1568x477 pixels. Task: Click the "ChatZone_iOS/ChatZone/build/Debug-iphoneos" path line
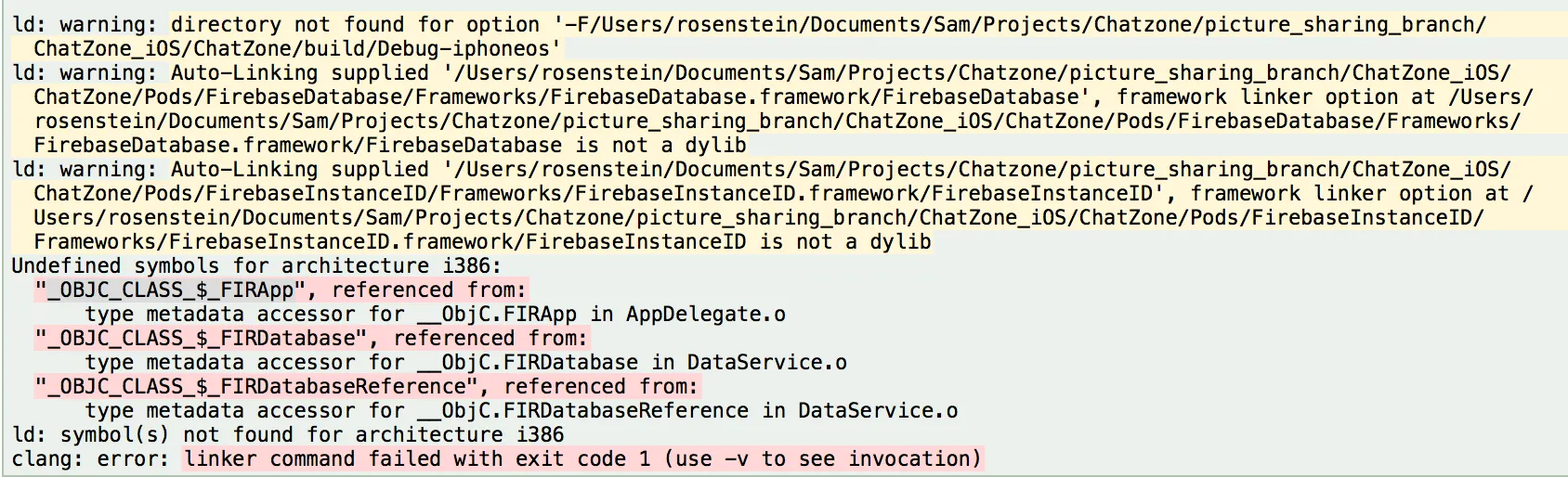pos(297,49)
